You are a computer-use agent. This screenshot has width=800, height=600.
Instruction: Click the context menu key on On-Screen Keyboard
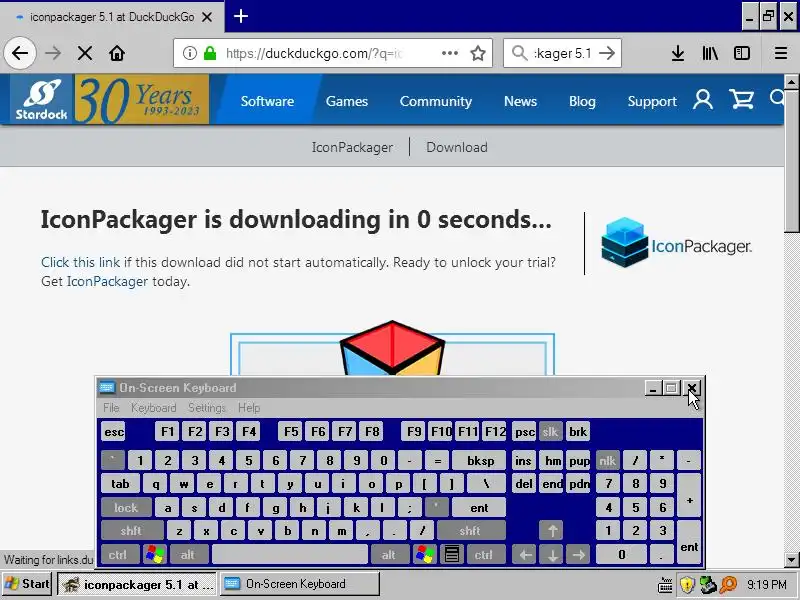[x=451, y=554]
